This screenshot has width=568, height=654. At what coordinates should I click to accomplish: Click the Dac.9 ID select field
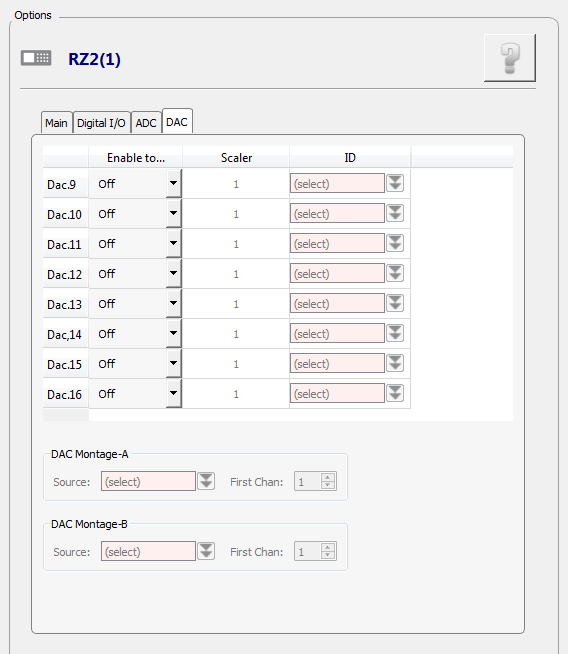point(337,183)
